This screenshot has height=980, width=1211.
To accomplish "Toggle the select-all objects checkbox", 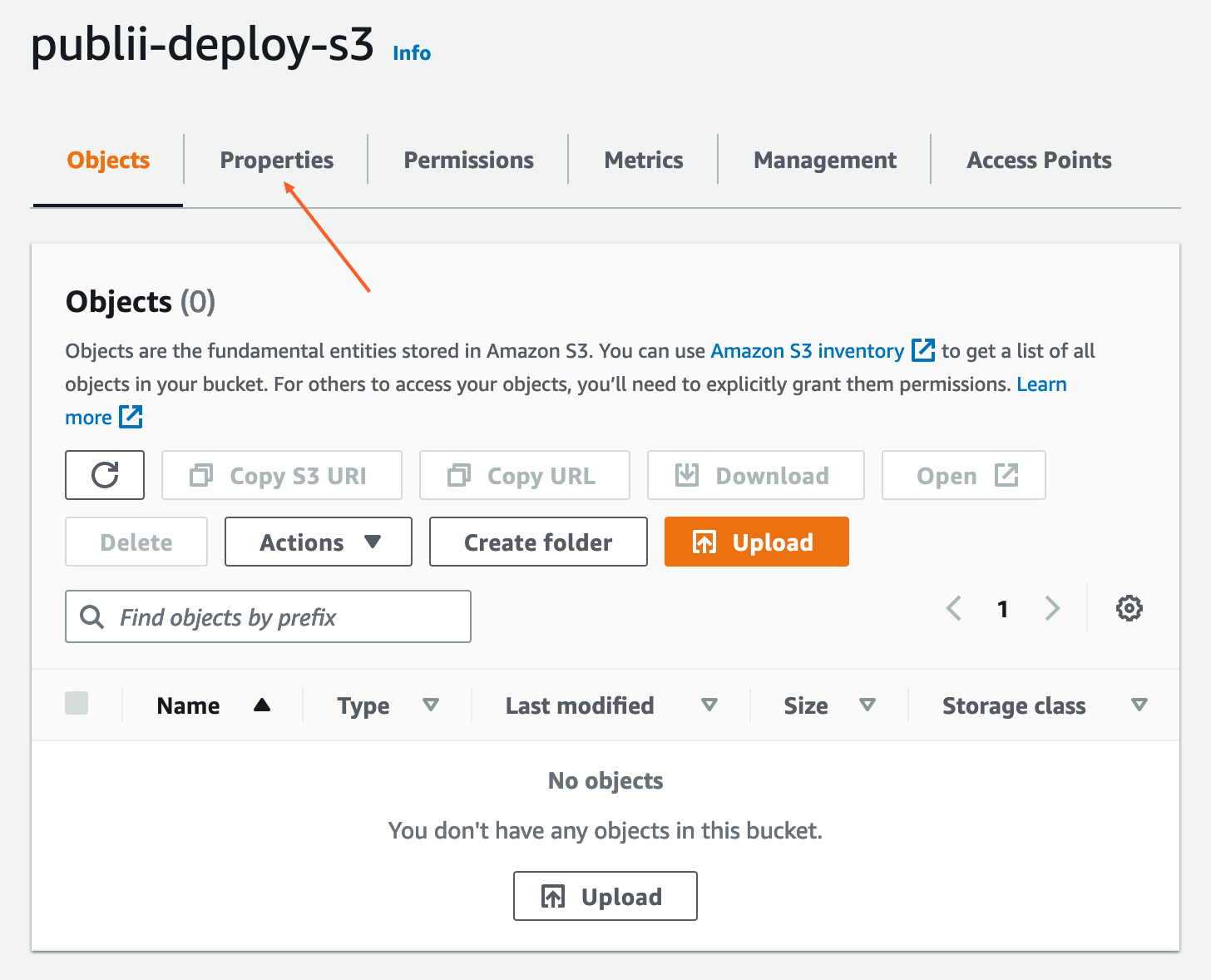I will click(77, 703).
